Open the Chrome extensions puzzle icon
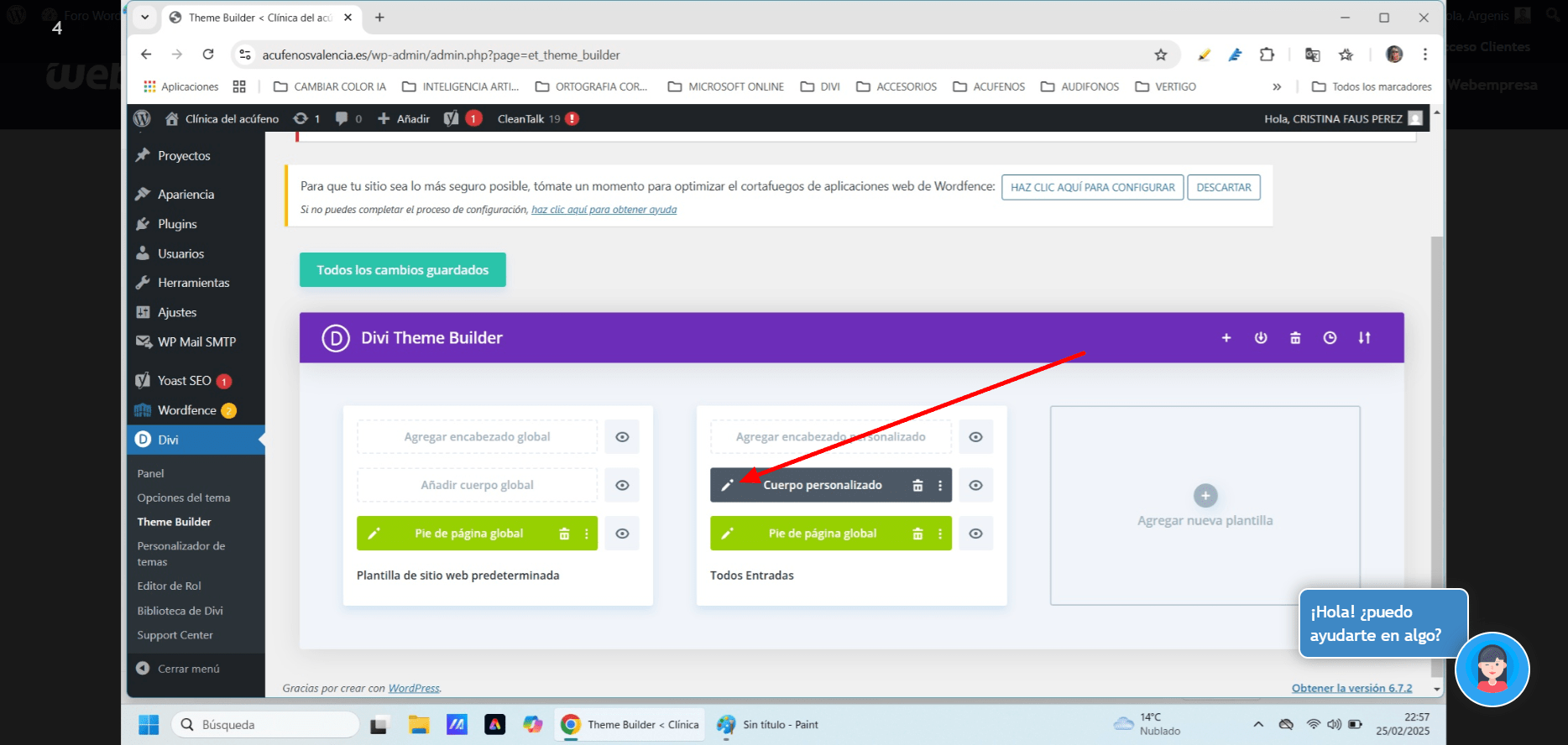 (1267, 55)
